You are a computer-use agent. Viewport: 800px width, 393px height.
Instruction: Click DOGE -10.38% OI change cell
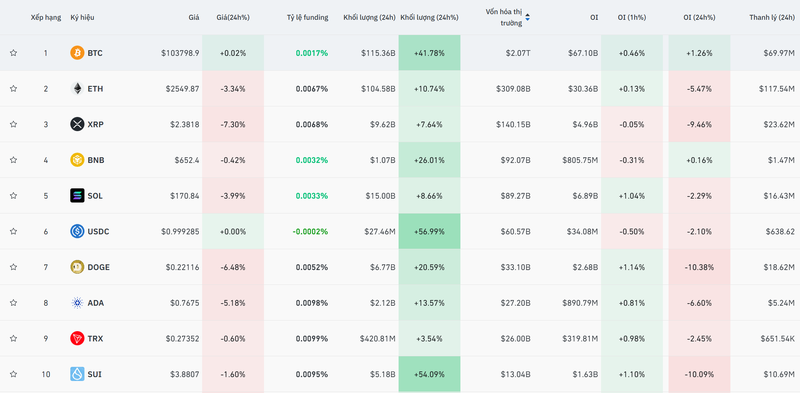tap(699, 267)
